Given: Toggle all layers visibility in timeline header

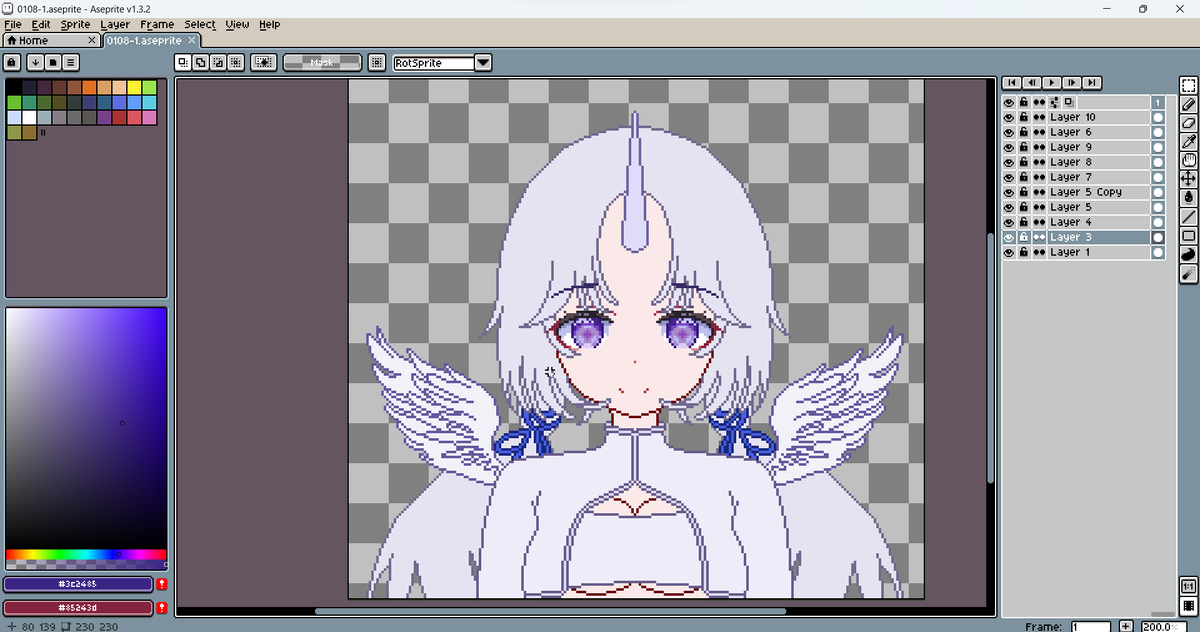Looking at the screenshot, I should (1009, 102).
